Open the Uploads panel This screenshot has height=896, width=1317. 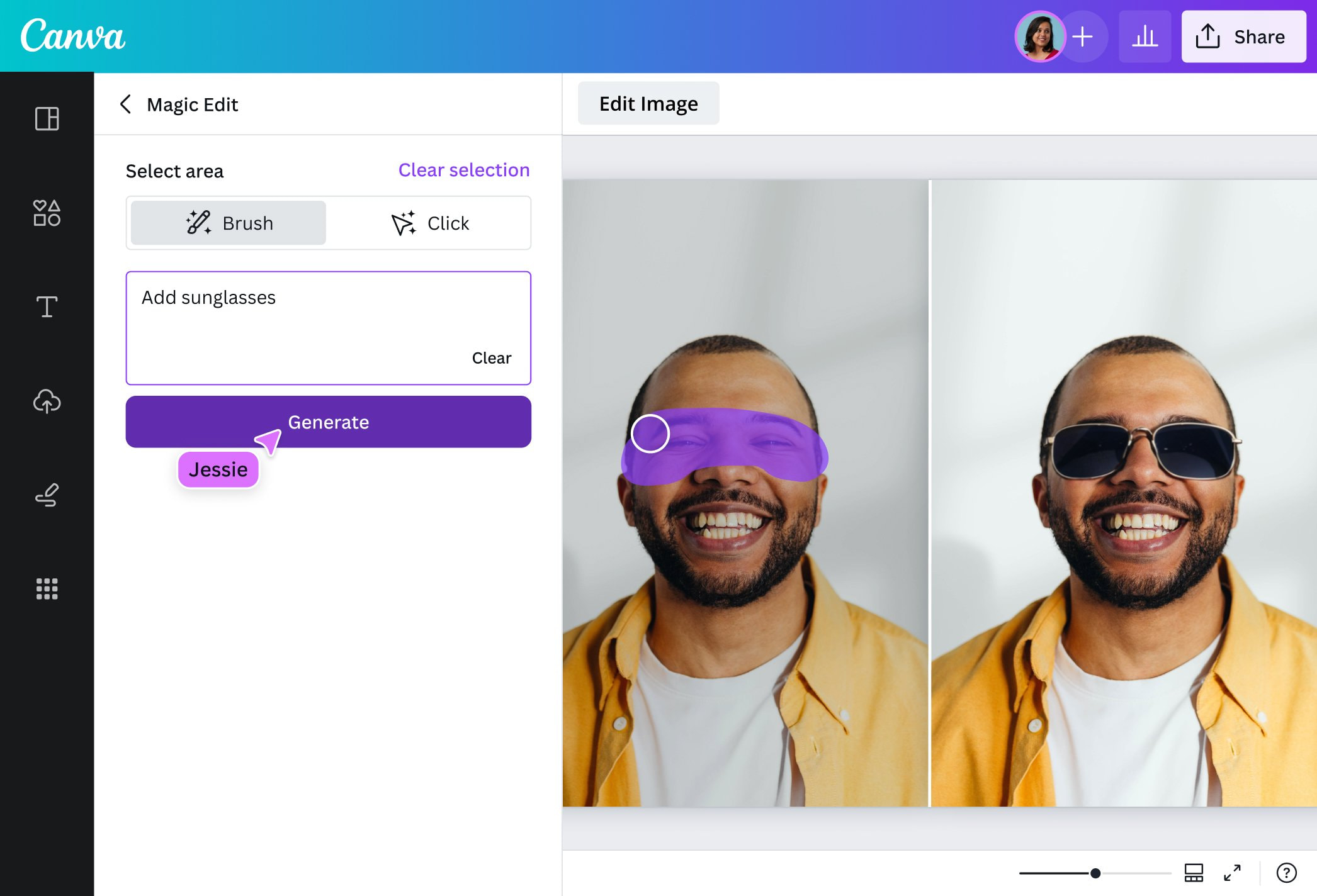(47, 401)
